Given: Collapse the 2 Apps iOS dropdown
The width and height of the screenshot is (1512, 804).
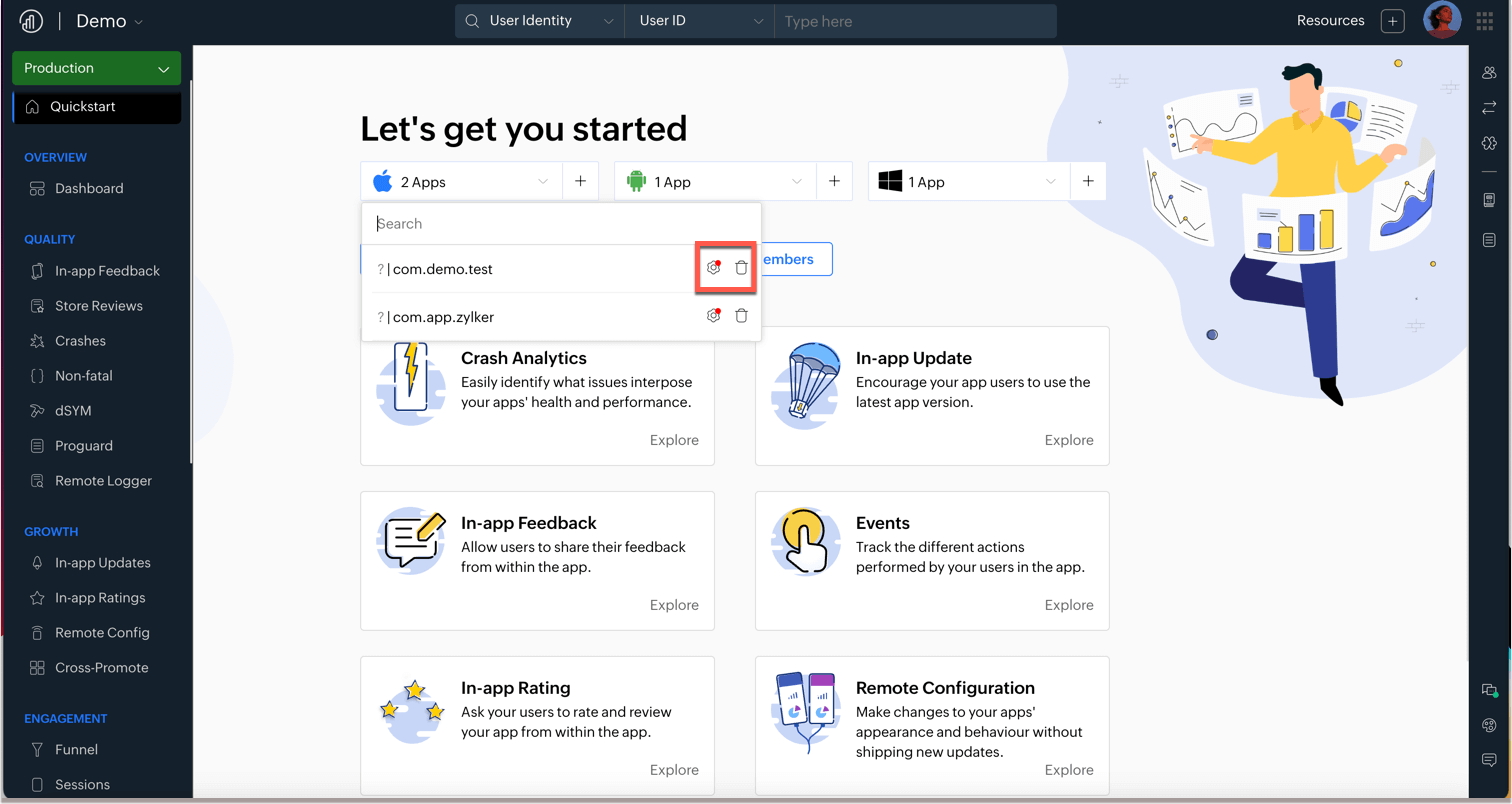Looking at the screenshot, I should (x=461, y=182).
